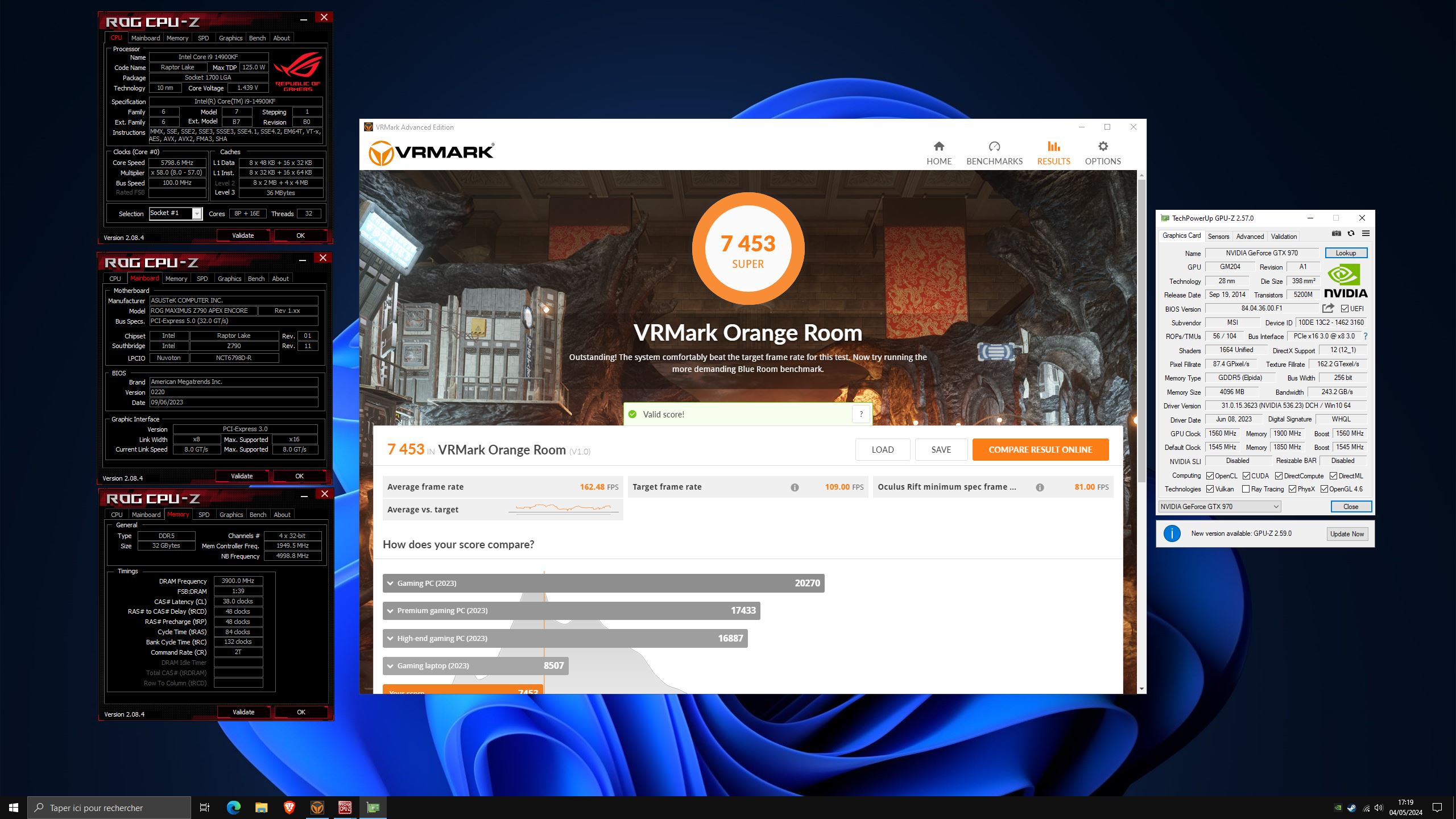
Task: Click Validate in top CPU-Z window
Action: point(243,235)
